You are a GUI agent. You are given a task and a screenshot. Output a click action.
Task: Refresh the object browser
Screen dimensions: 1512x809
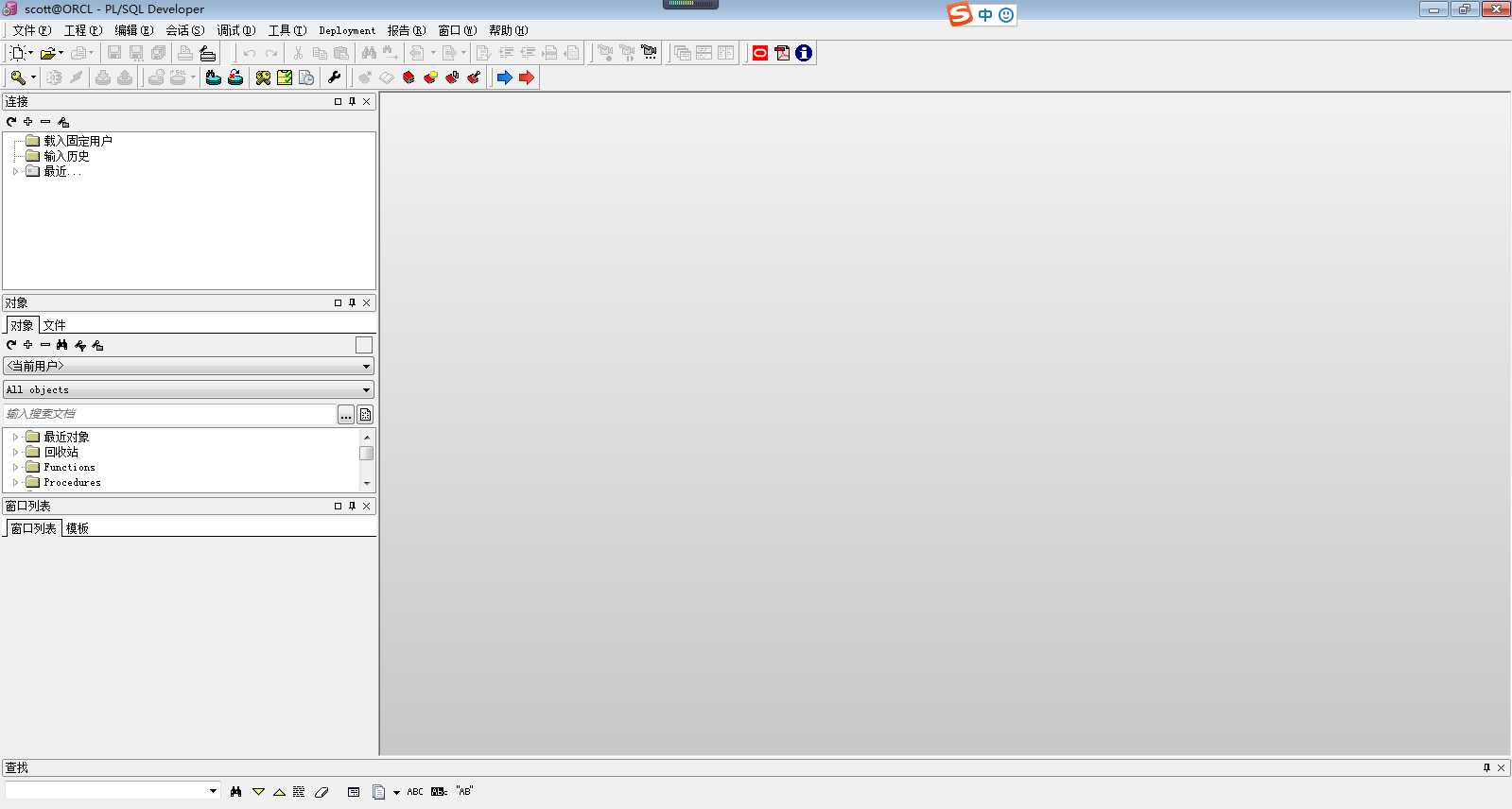[11, 345]
